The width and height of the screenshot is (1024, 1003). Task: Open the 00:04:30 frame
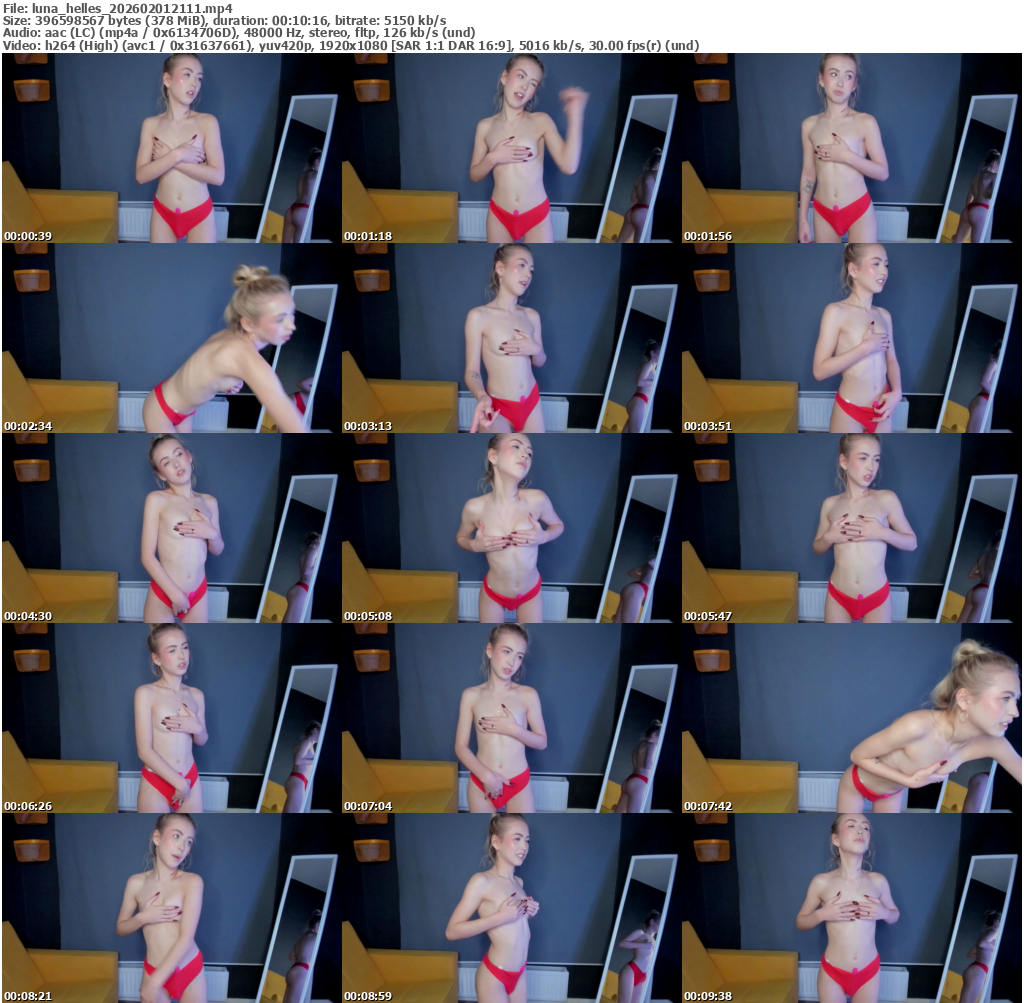[x=170, y=528]
